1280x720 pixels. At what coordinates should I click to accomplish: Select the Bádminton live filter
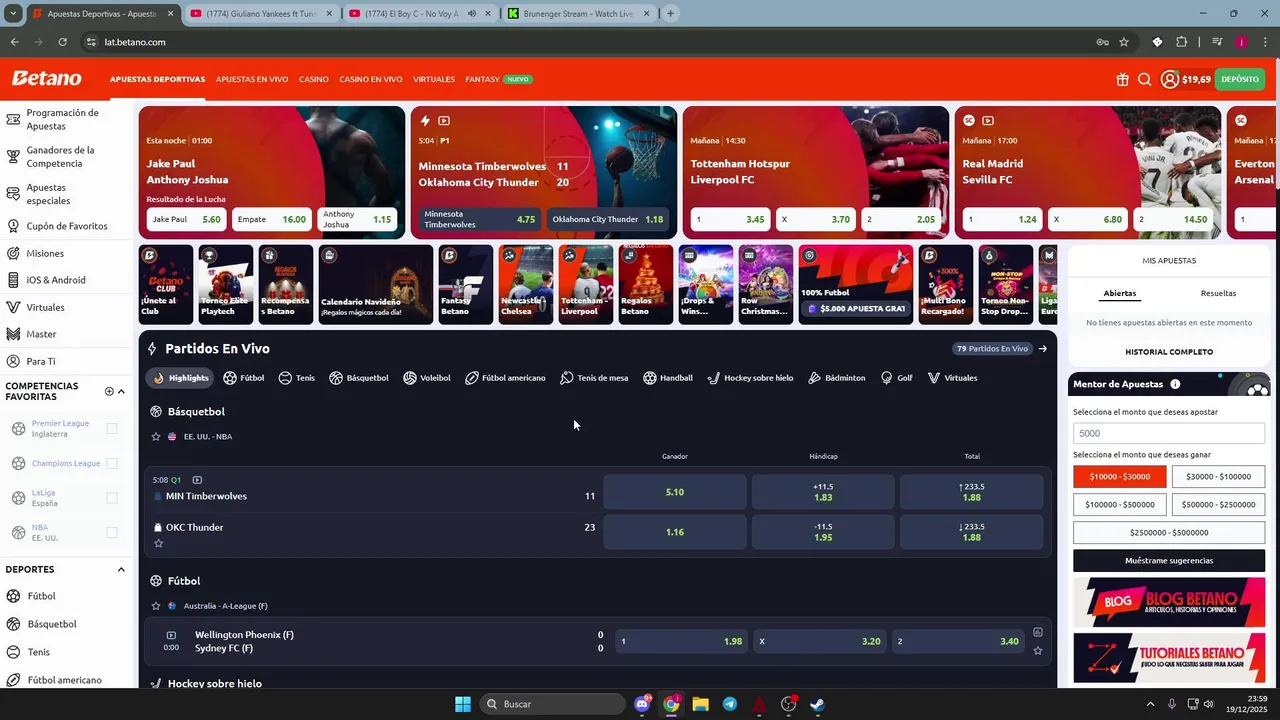(837, 378)
